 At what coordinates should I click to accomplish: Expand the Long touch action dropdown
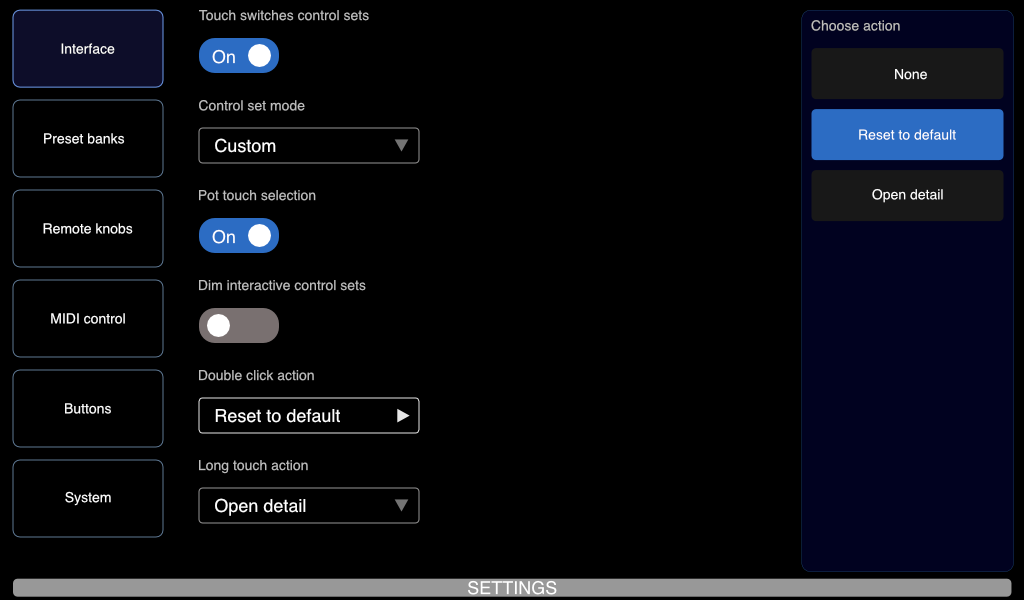[309, 506]
